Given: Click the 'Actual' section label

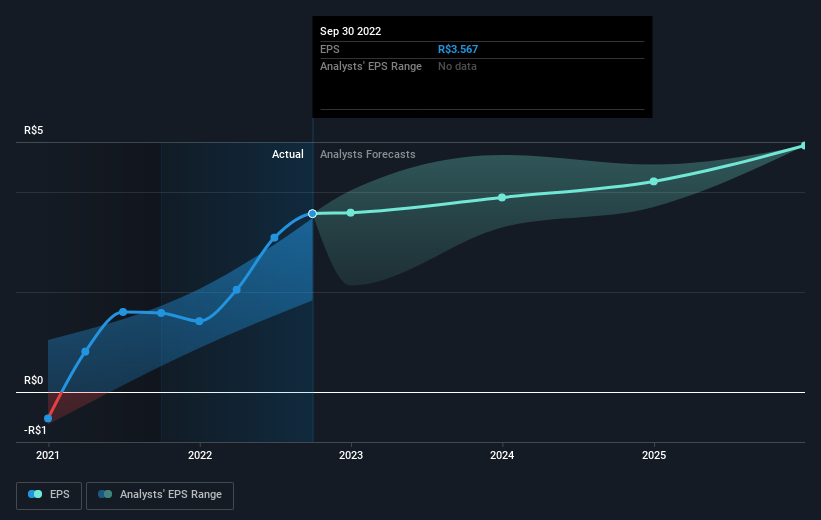Looking at the screenshot, I should (x=287, y=154).
